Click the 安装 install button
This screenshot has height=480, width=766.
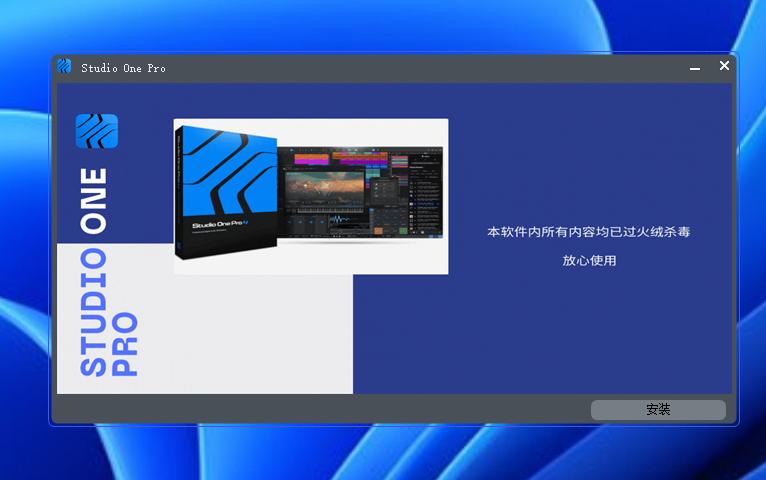658,410
